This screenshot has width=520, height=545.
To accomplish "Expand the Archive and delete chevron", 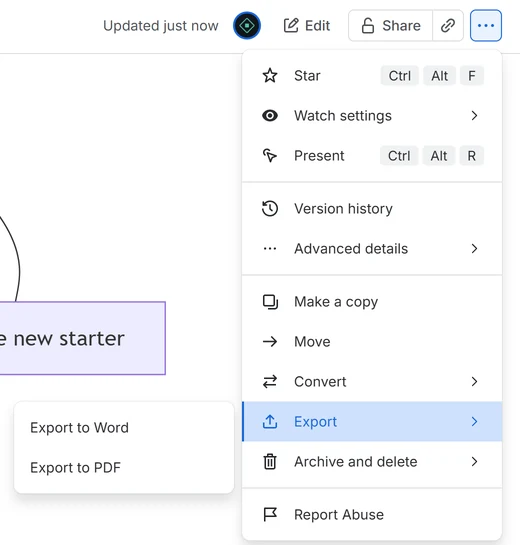I will point(474,462).
